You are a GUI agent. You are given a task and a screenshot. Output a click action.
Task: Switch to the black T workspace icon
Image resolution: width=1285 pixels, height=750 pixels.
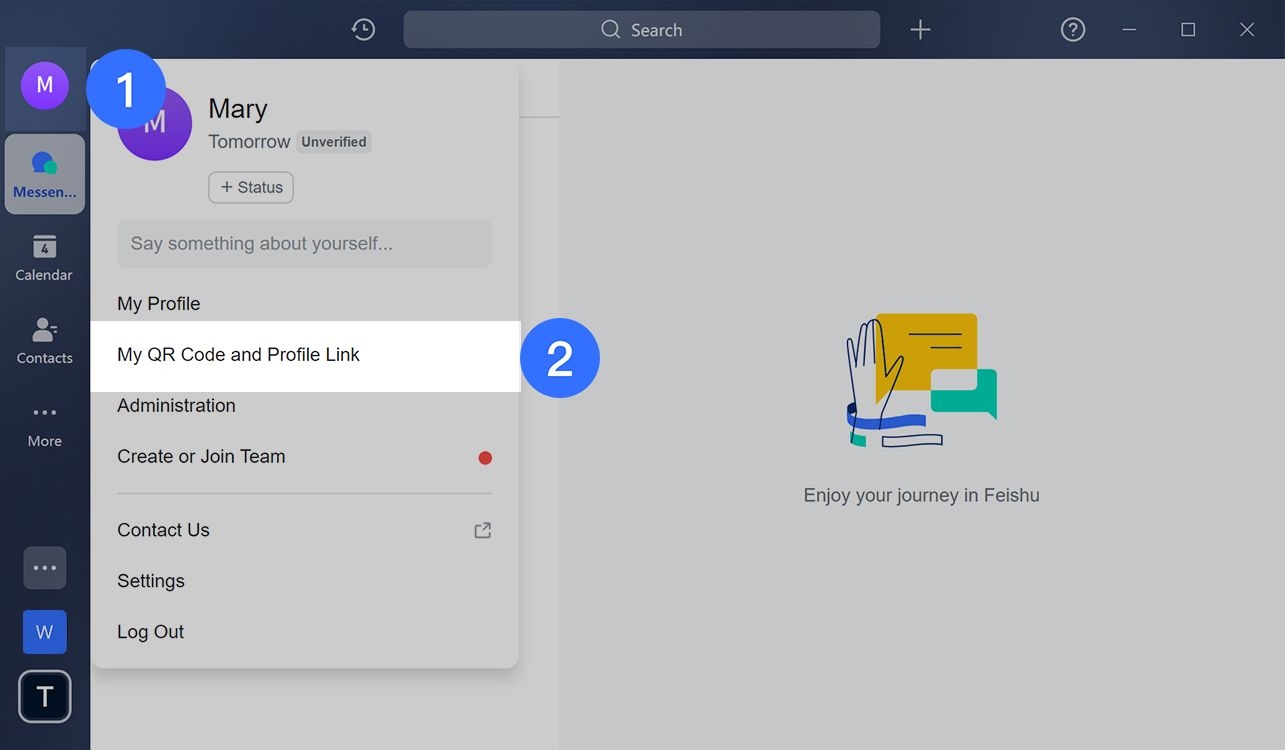[45, 696]
